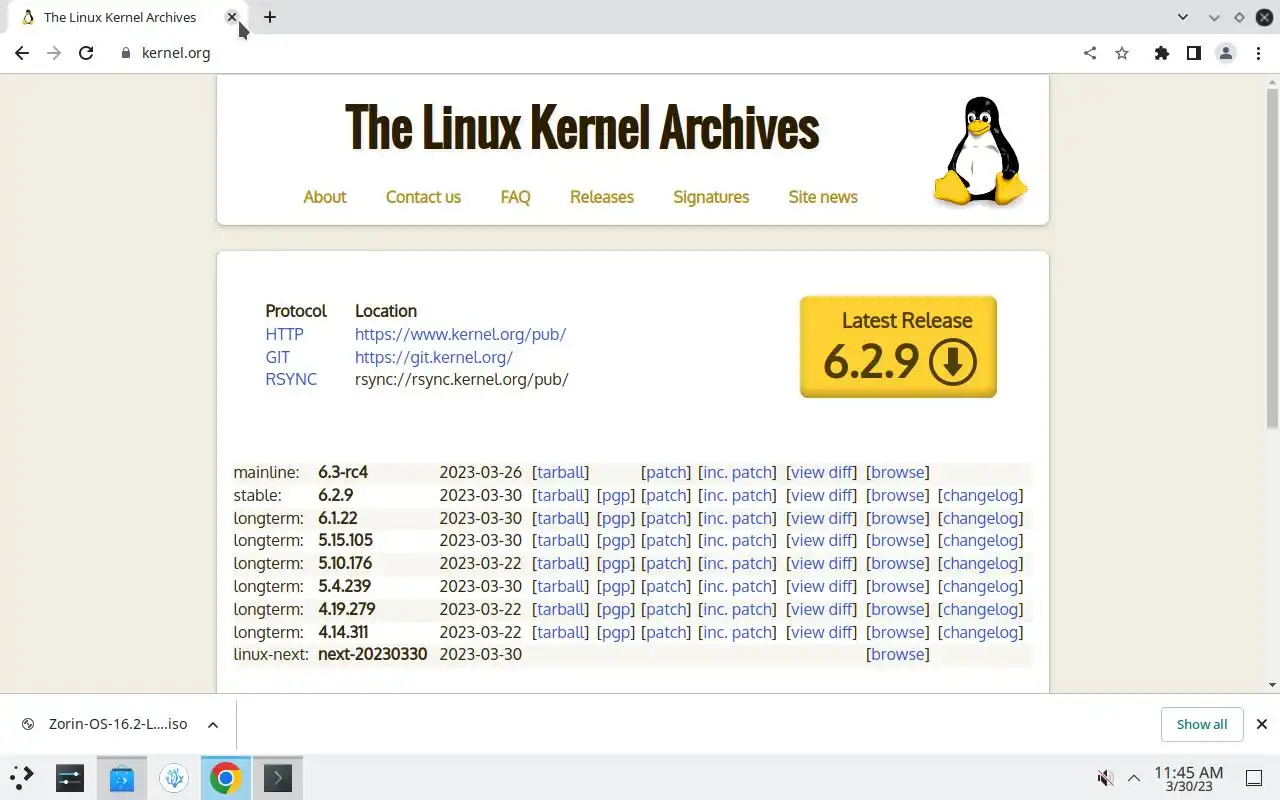Open changelog for stable 6.2.9

[x=980, y=495]
